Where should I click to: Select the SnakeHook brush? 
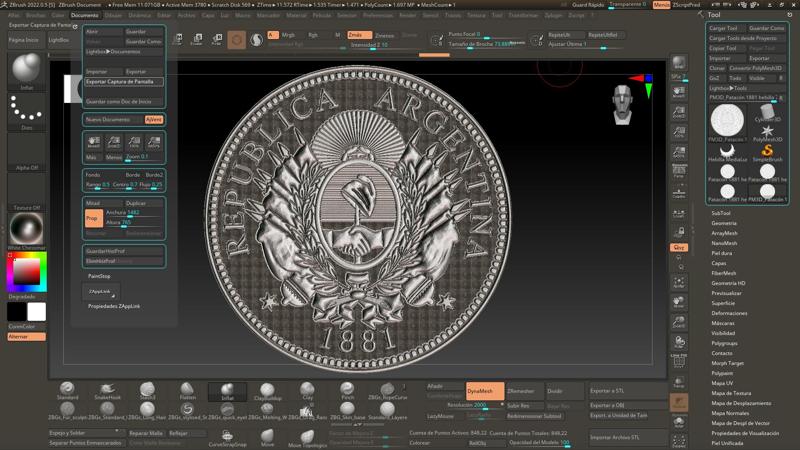(x=107, y=391)
